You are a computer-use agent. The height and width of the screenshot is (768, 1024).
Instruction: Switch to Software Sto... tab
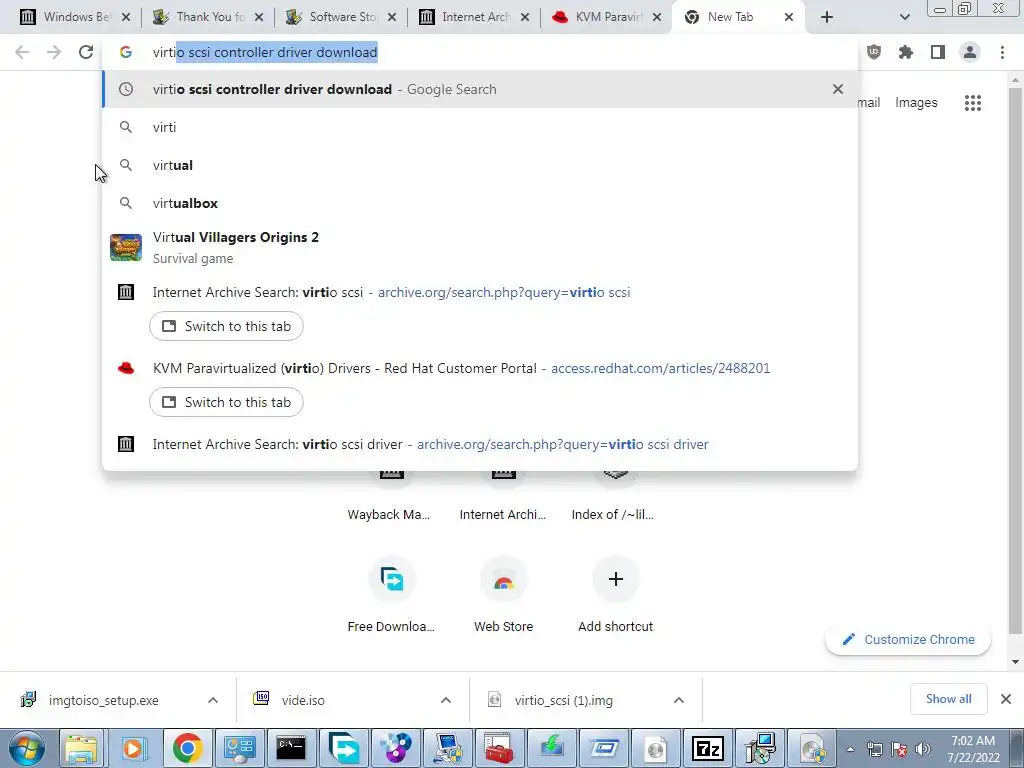341,17
